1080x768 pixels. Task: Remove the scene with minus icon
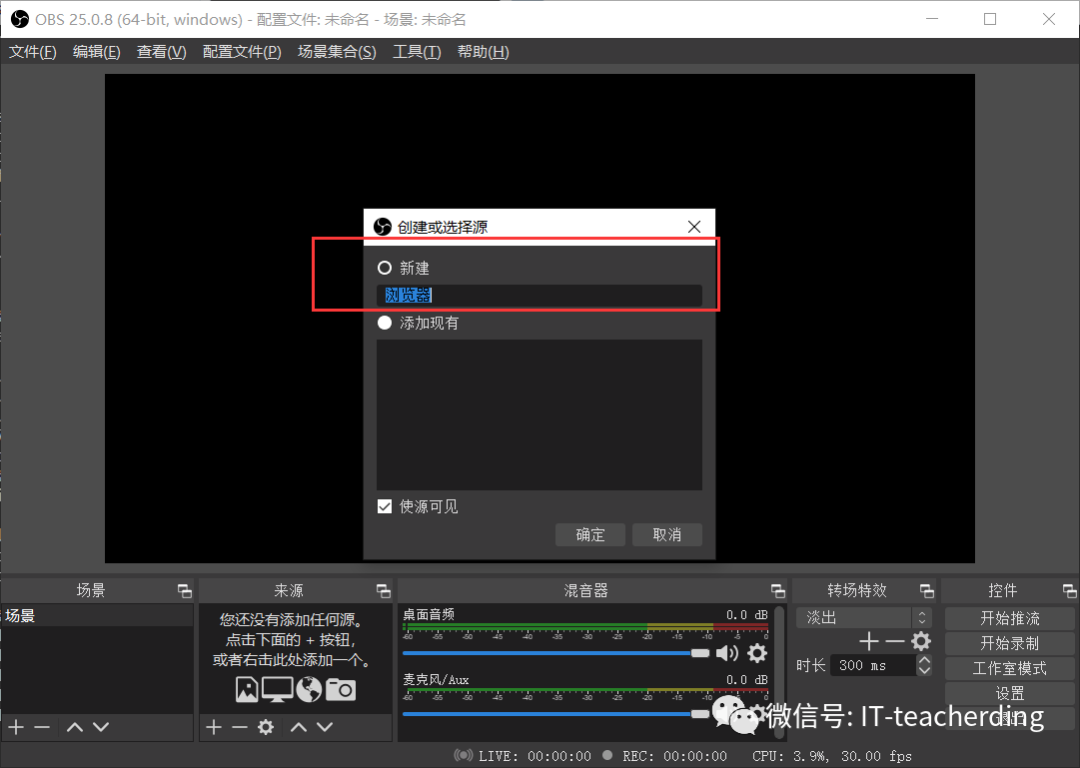[42, 727]
